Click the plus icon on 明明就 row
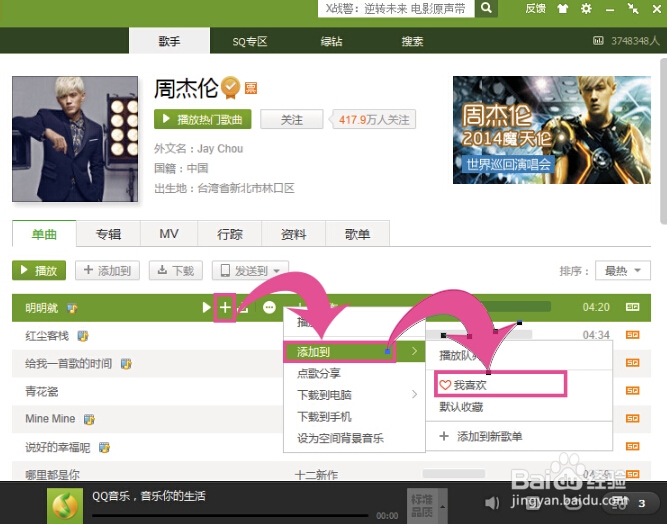This screenshot has height=524, width=667. coord(225,307)
